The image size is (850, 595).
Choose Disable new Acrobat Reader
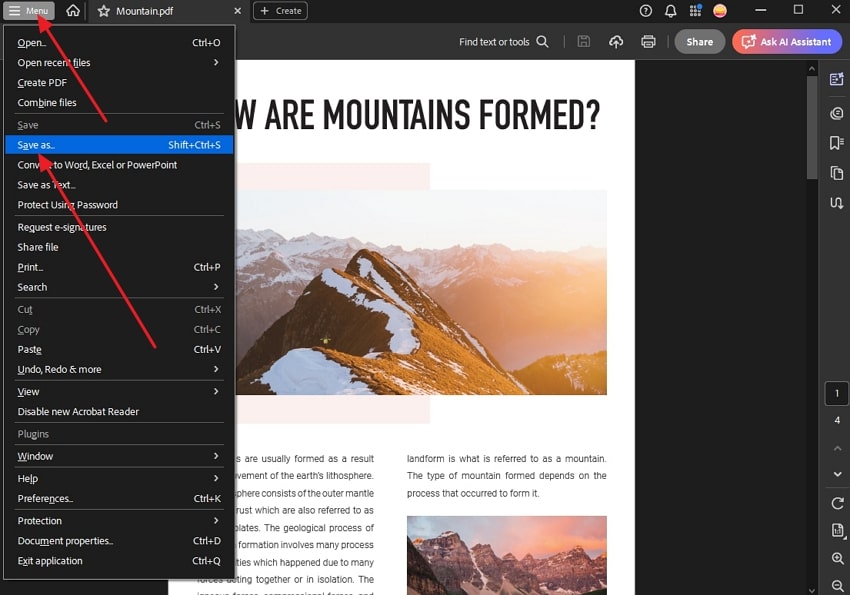tap(119, 412)
